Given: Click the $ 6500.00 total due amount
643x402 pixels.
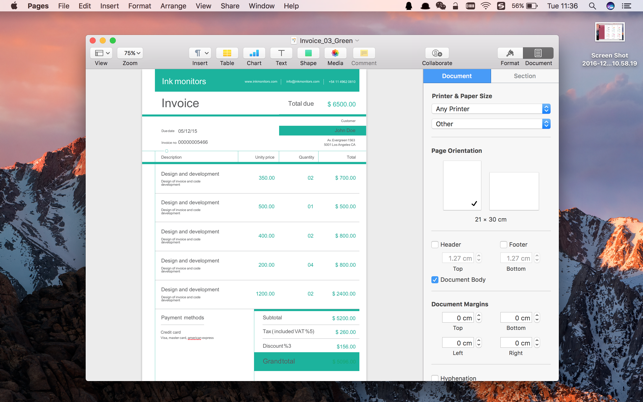Looking at the screenshot, I should coord(342,104).
